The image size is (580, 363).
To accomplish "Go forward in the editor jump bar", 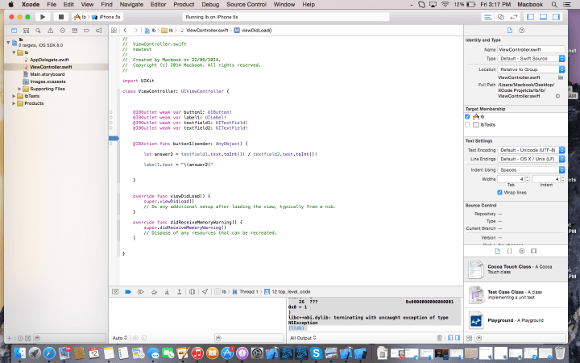I will tap(136, 30).
